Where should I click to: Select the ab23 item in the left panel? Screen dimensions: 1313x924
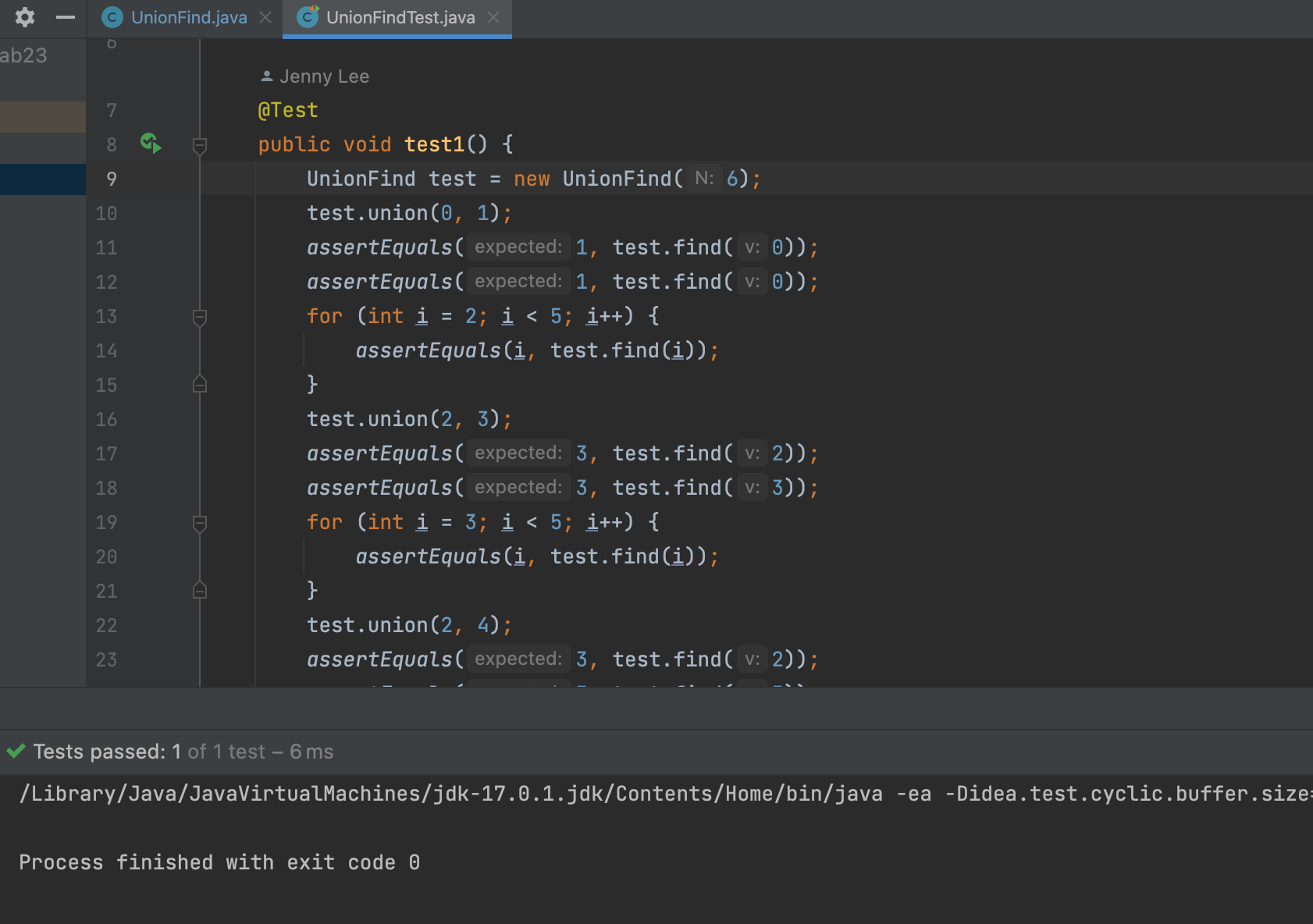[23, 56]
